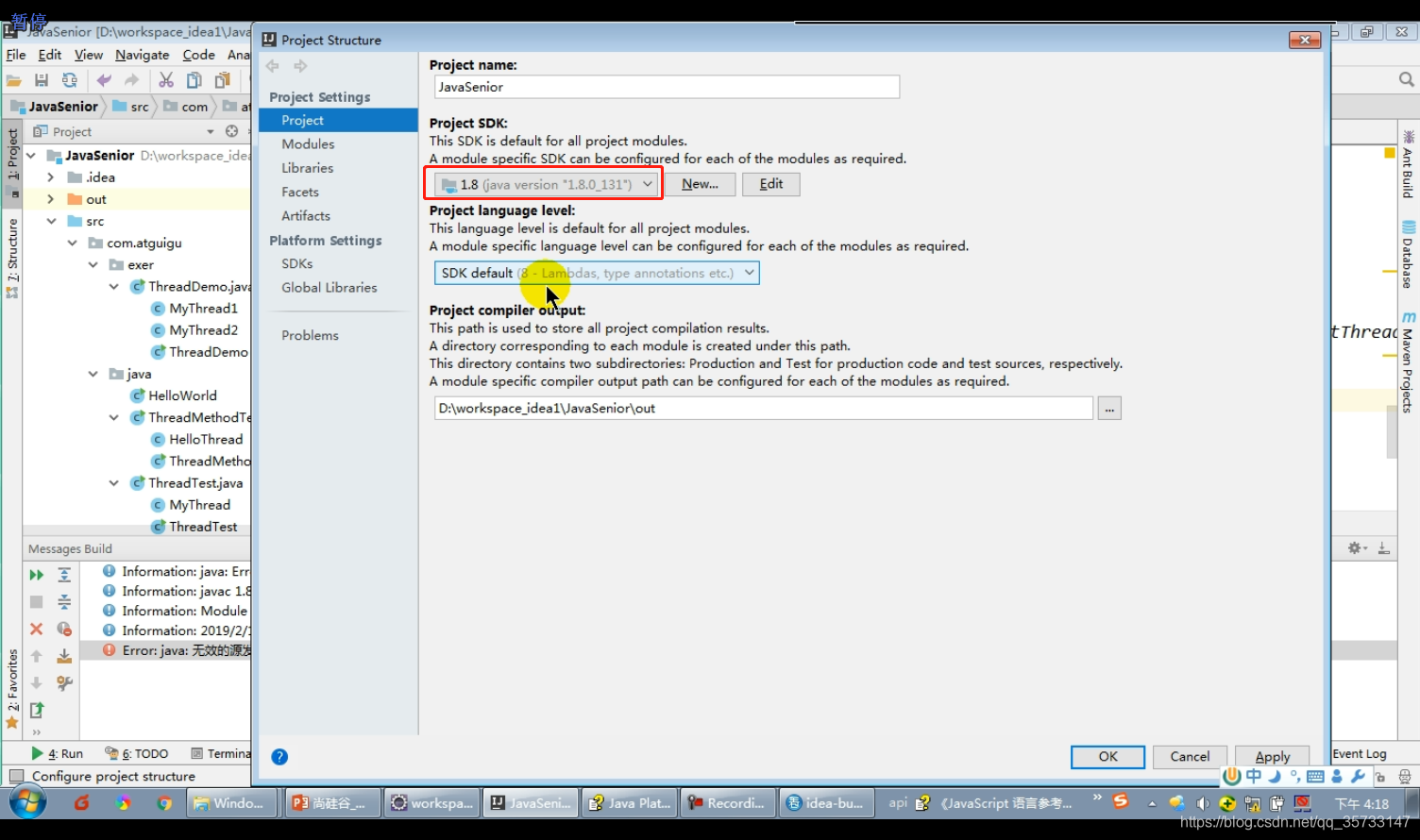This screenshot has width=1420, height=840.
Task: Open 6: TODO tool window tab
Action: (x=137, y=753)
